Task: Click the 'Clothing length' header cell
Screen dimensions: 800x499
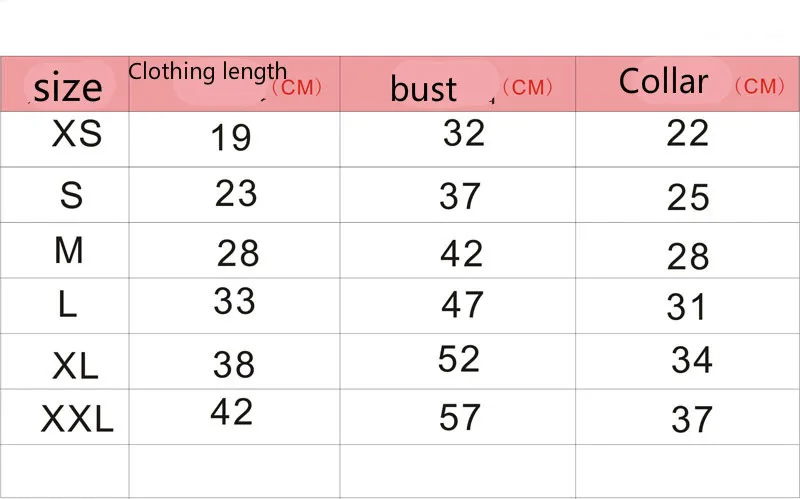Action: 208,72
